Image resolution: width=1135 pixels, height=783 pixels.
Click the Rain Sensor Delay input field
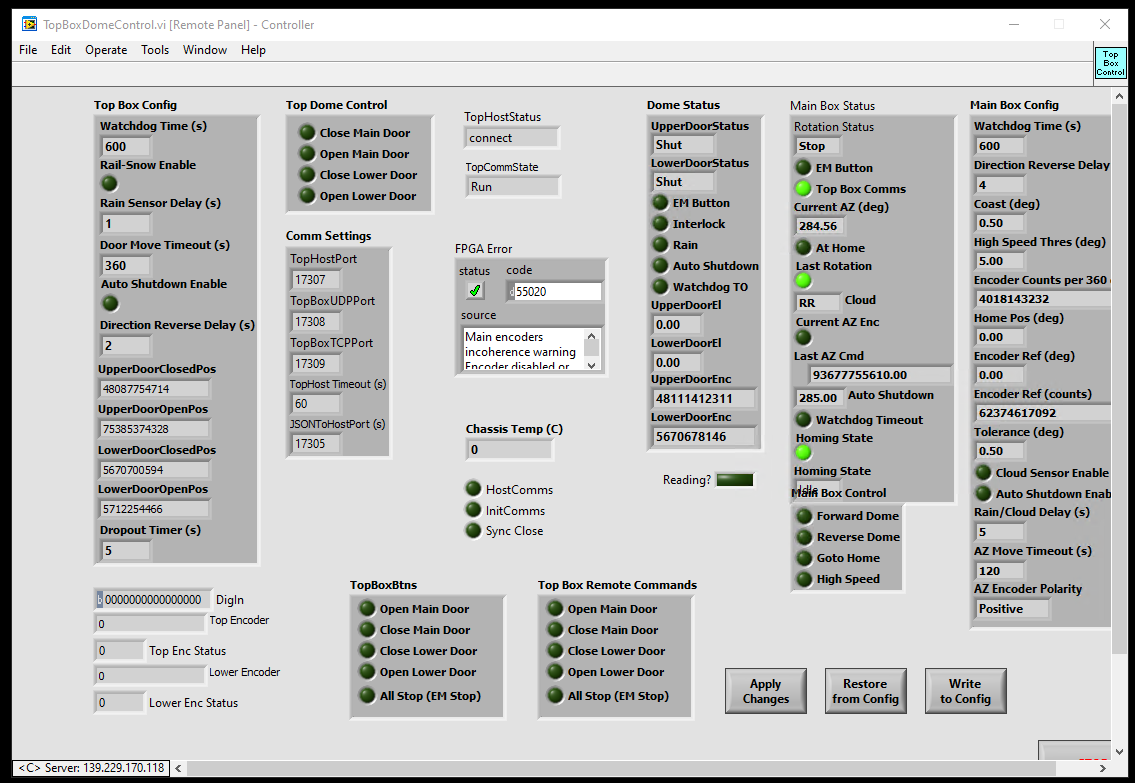[x=126, y=224]
